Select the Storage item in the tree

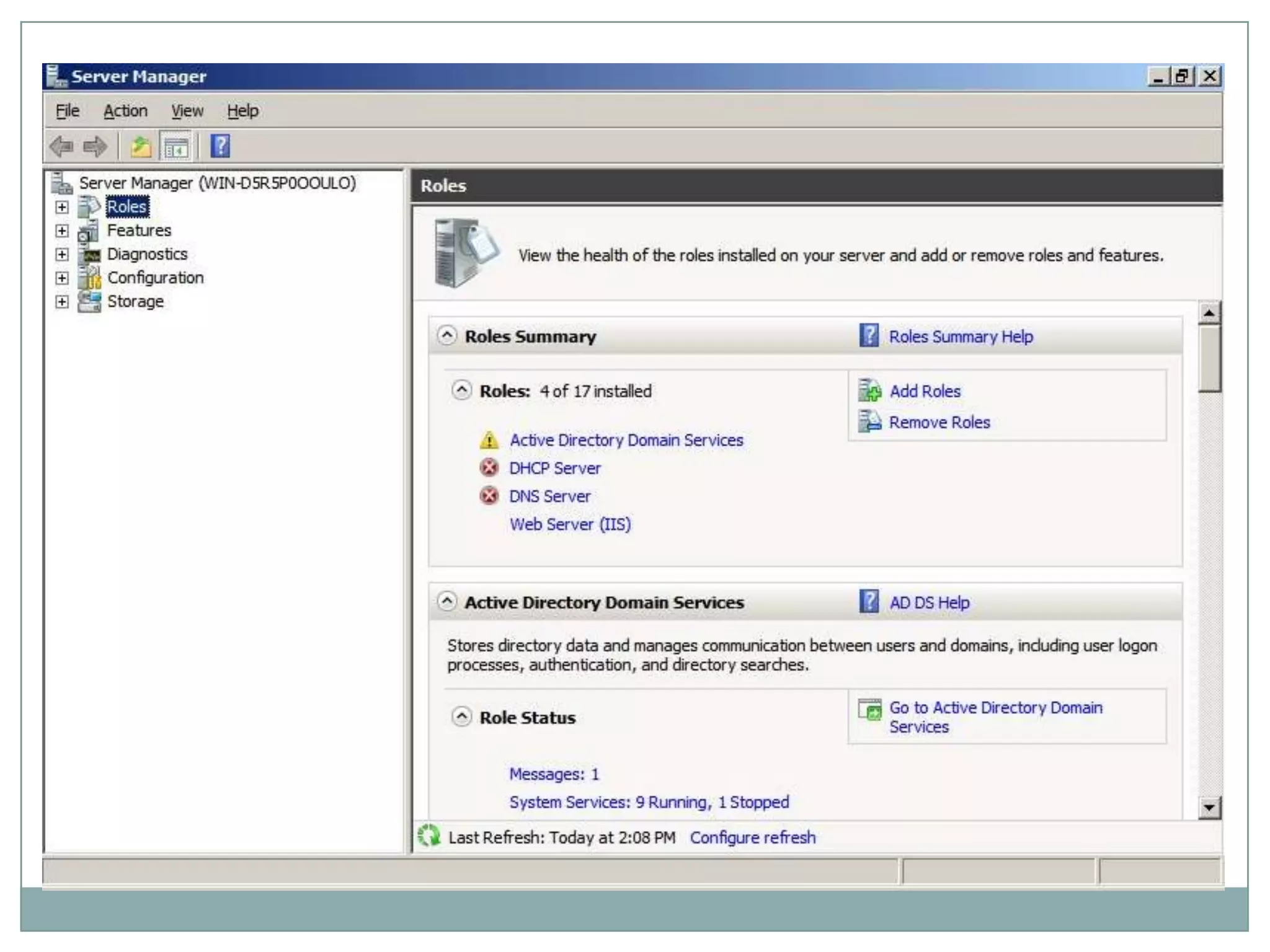(135, 301)
